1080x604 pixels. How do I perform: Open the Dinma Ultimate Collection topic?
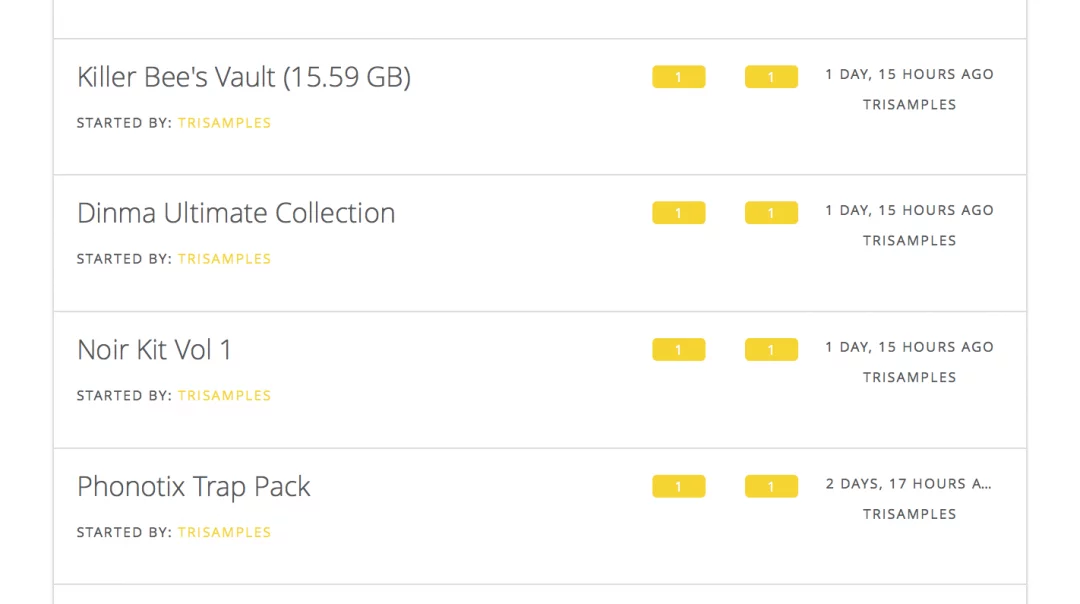click(x=236, y=213)
